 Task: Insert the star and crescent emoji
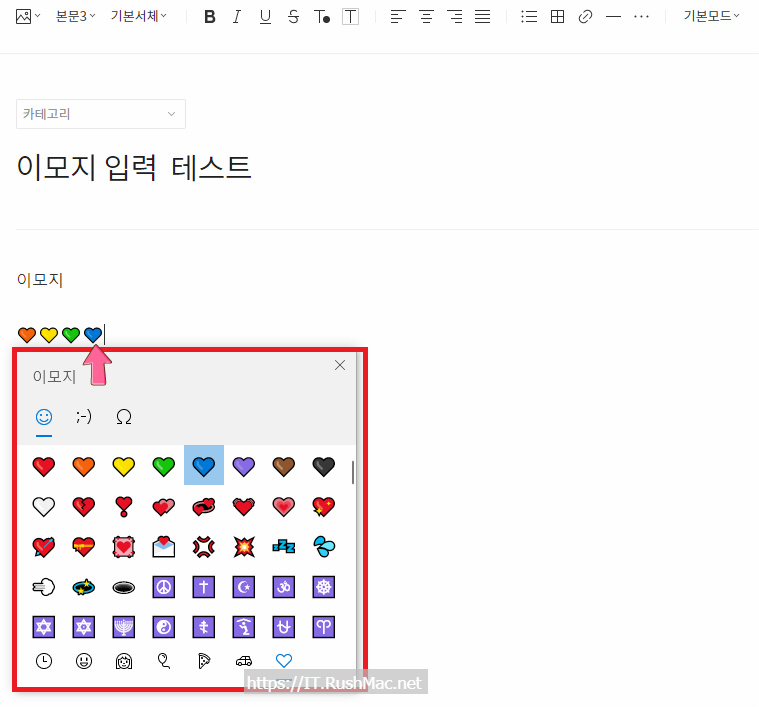(244, 587)
